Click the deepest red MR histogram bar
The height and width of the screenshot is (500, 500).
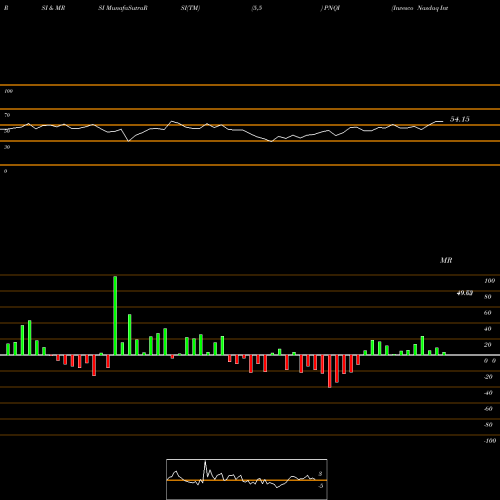point(330,371)
